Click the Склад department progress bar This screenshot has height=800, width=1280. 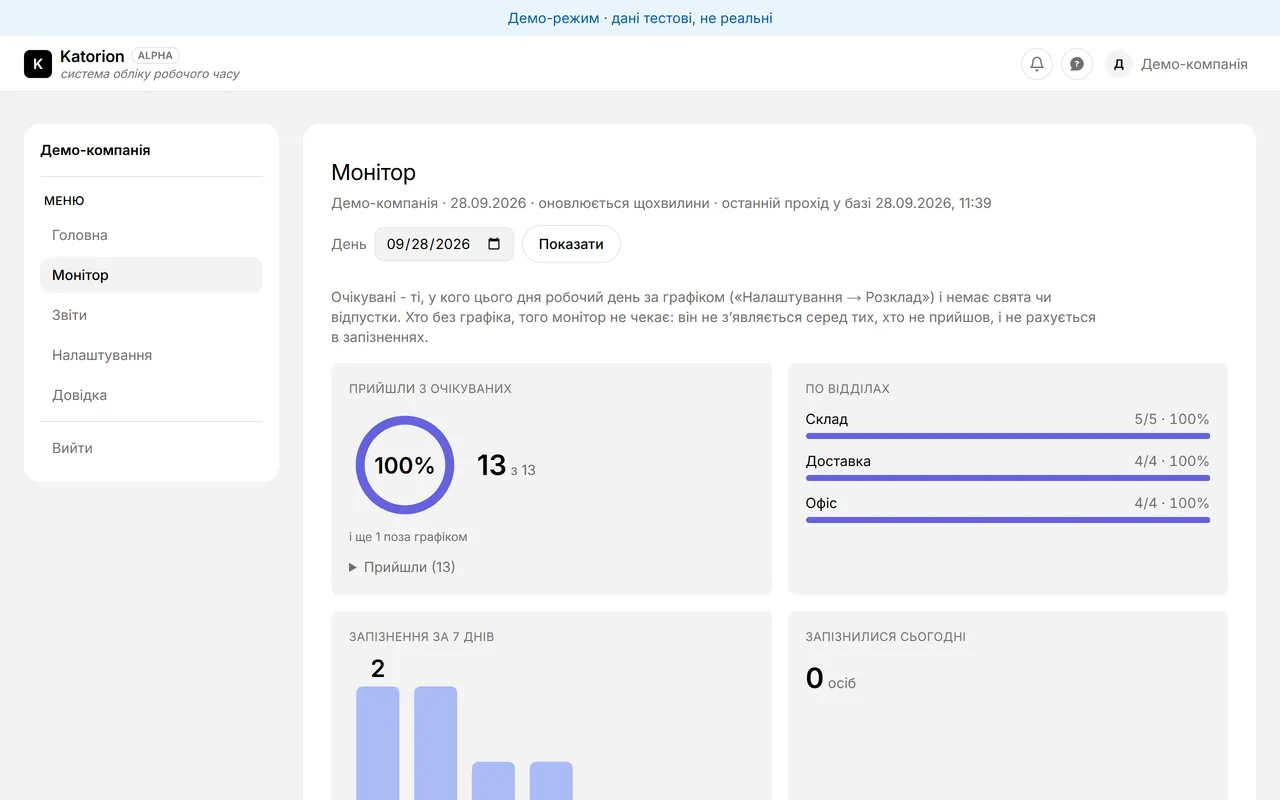pyautogui.click(x=1008, y=436)
